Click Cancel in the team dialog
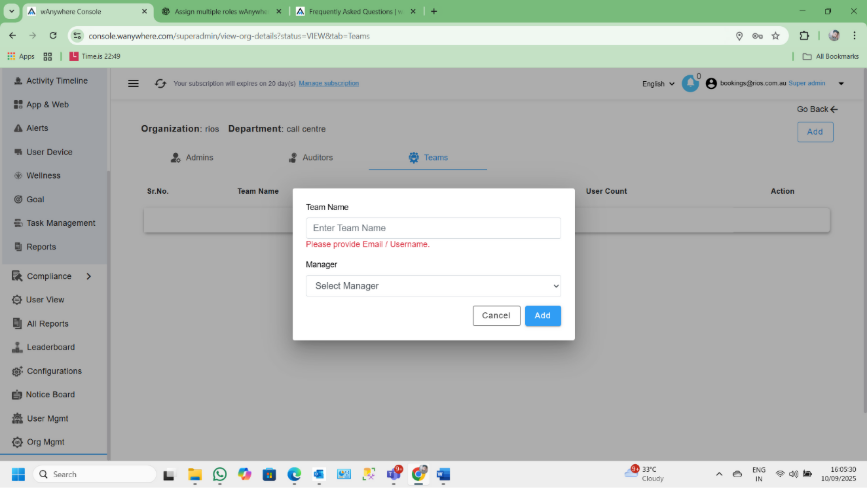 [496, 316]
